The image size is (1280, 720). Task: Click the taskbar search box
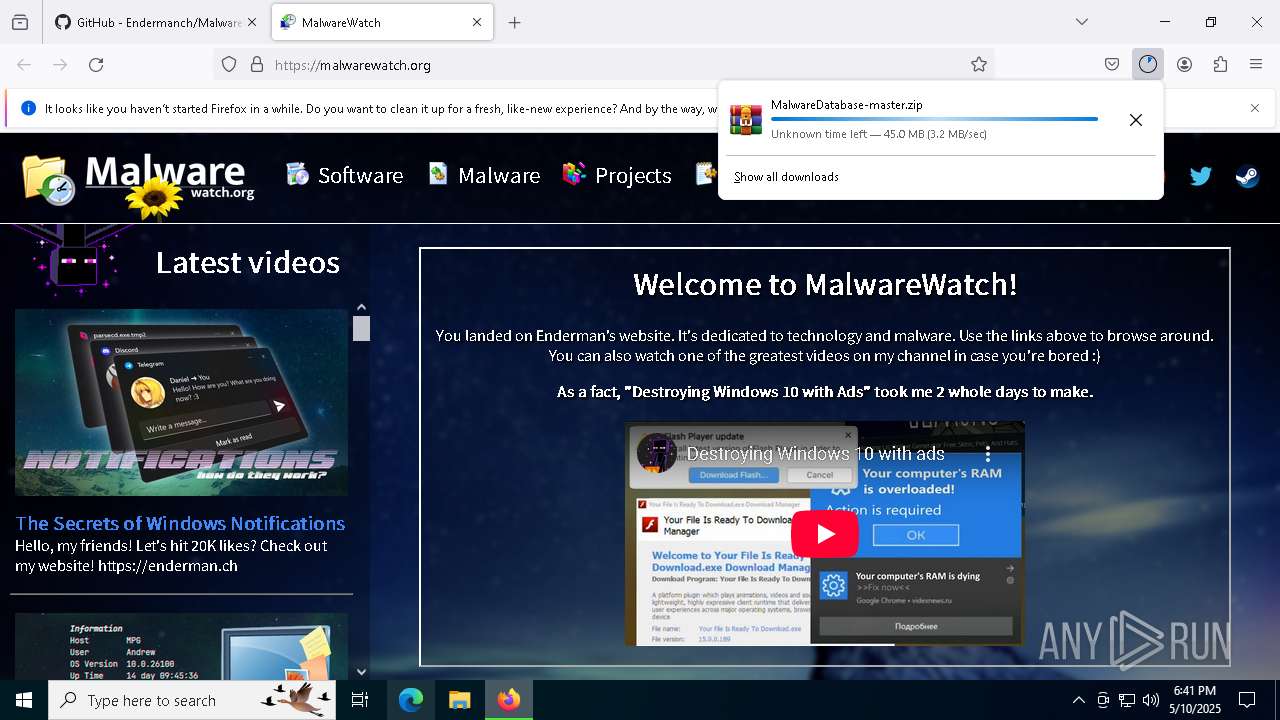193,700
